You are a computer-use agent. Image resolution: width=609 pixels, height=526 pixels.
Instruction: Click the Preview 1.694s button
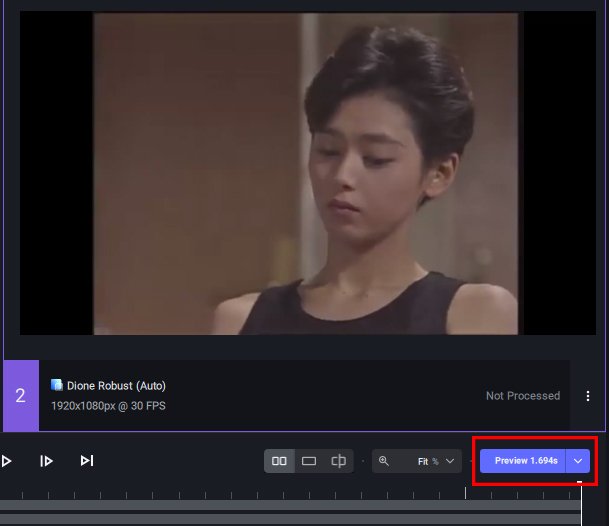click(523, 461)
